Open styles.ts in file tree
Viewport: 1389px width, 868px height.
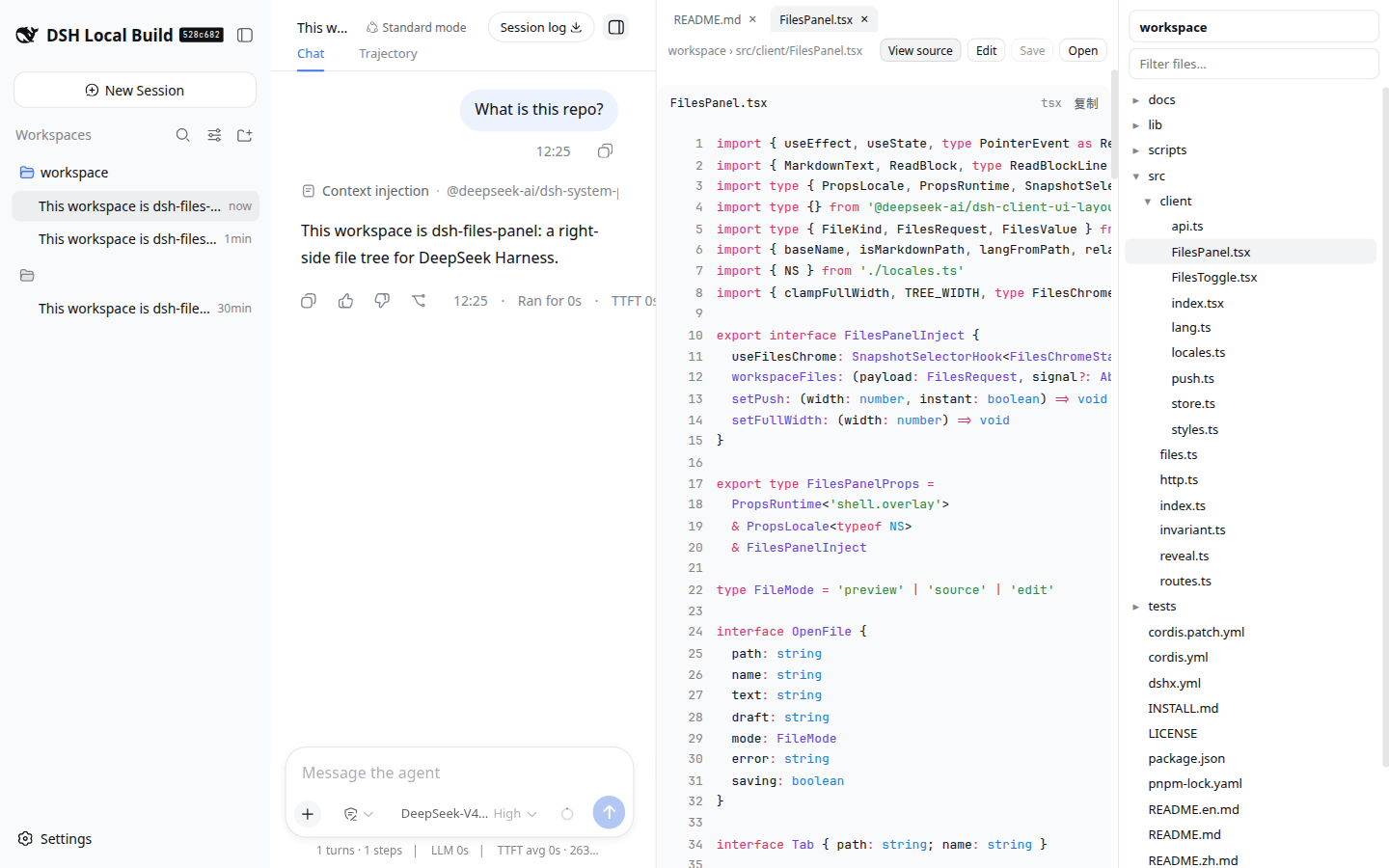click(1250, 429)
